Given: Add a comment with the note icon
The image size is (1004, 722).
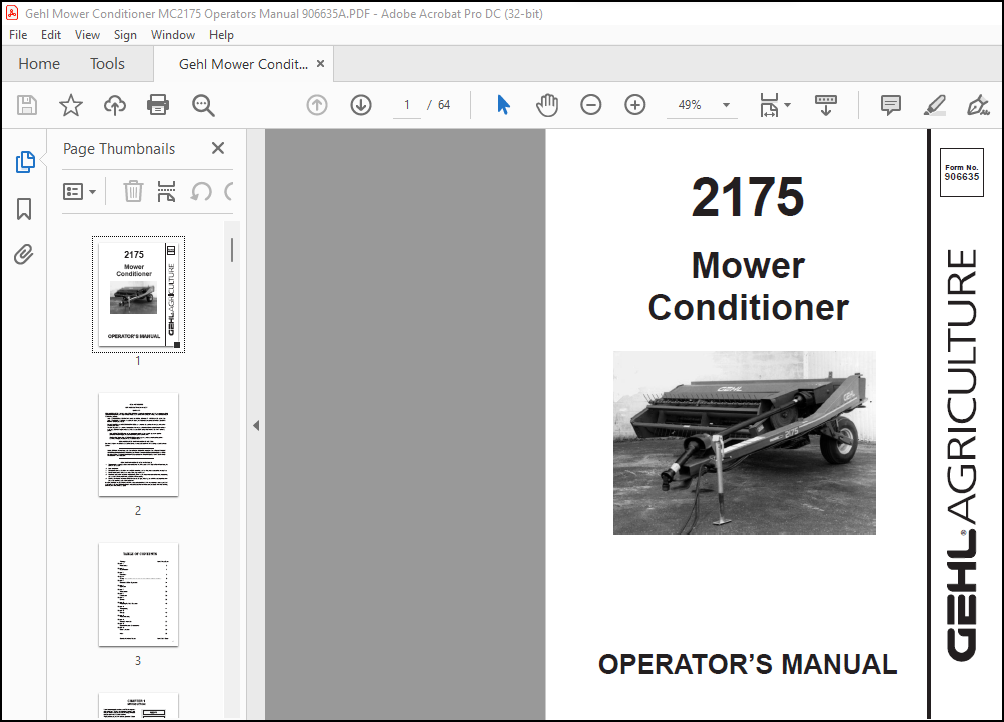Looking at the screenshot, I should tap(891, 105).
